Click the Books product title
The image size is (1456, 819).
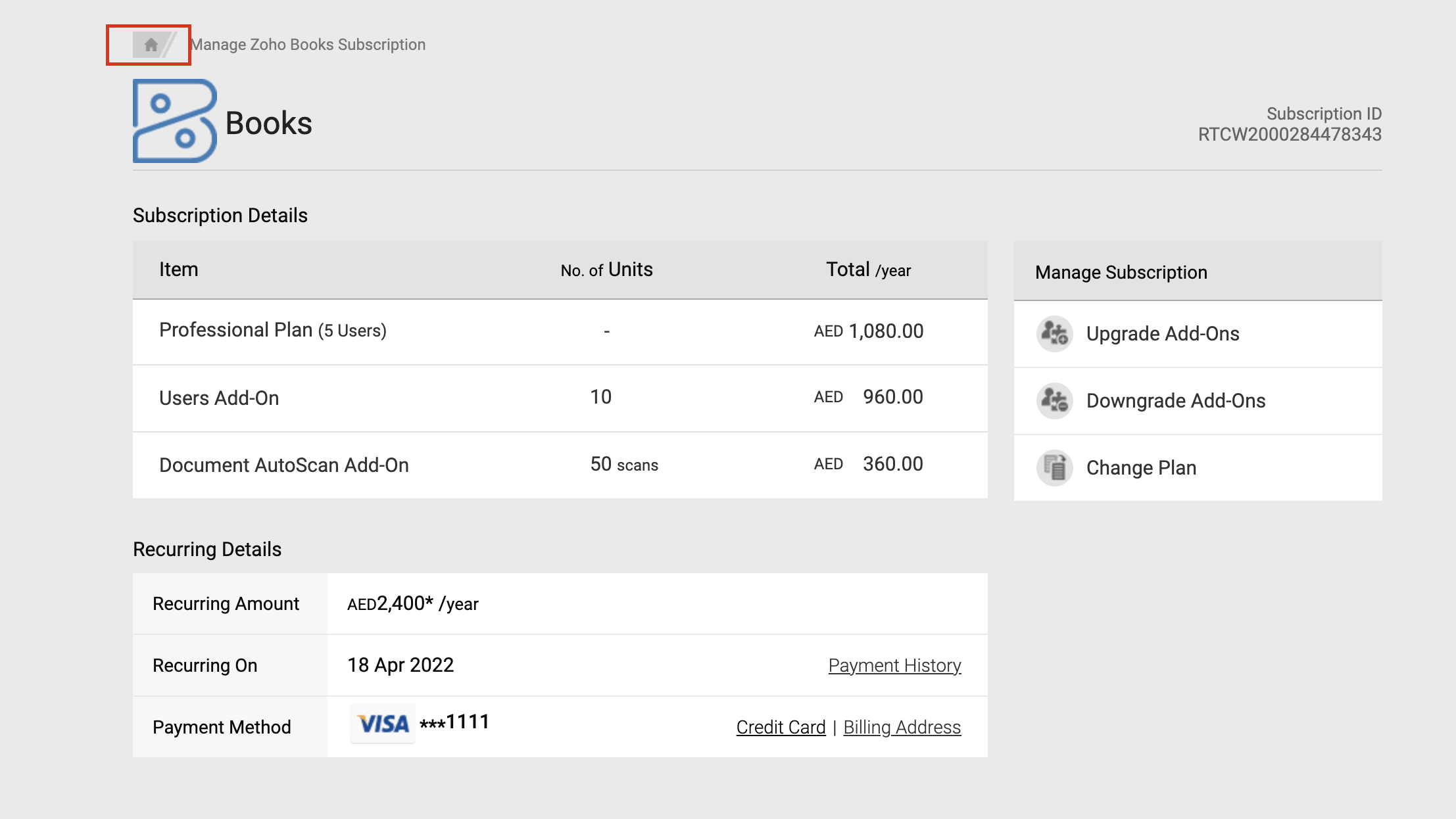point(268,124)
